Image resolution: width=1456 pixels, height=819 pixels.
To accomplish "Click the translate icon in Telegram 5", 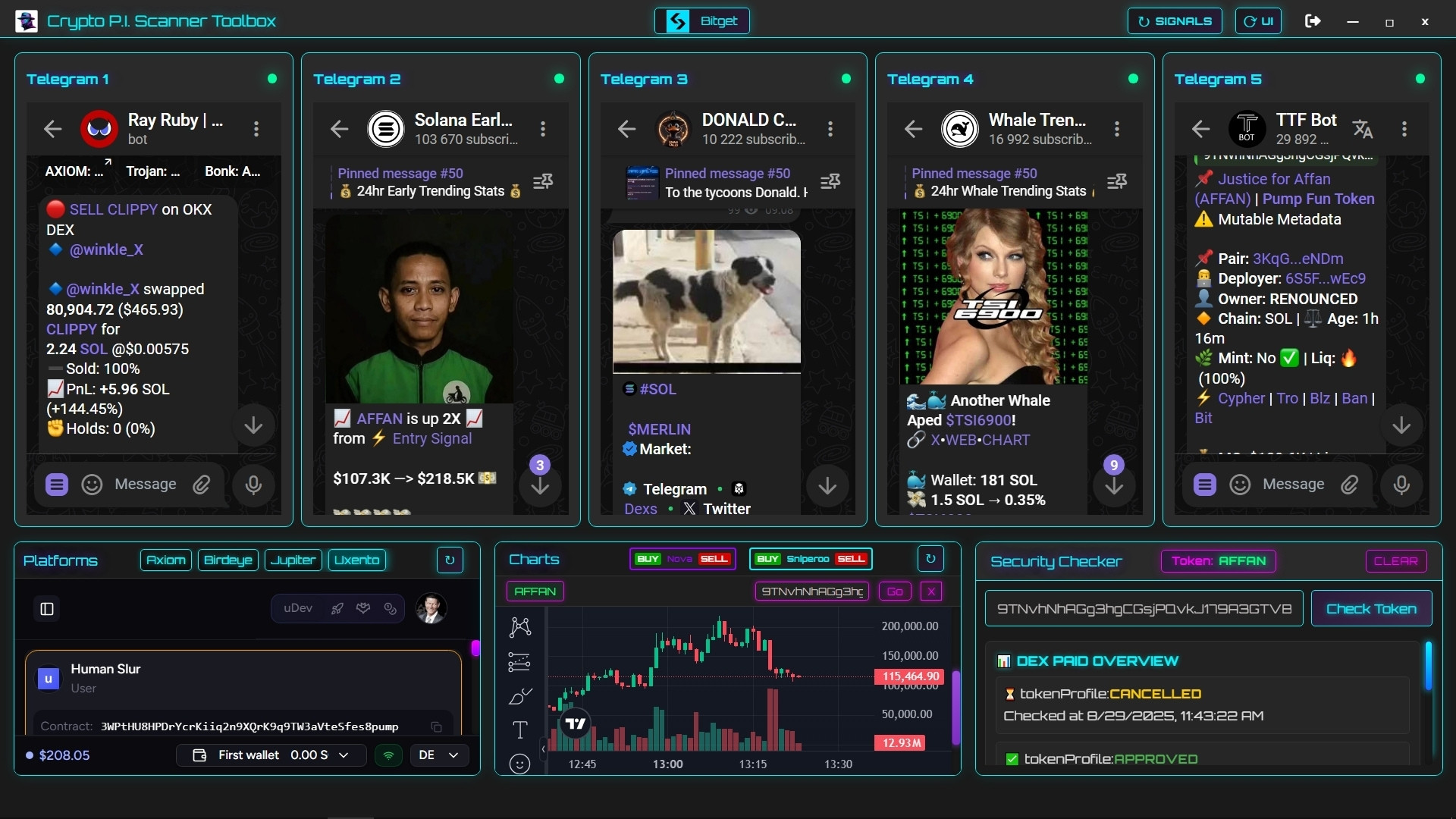I will tap(1363, 129).
